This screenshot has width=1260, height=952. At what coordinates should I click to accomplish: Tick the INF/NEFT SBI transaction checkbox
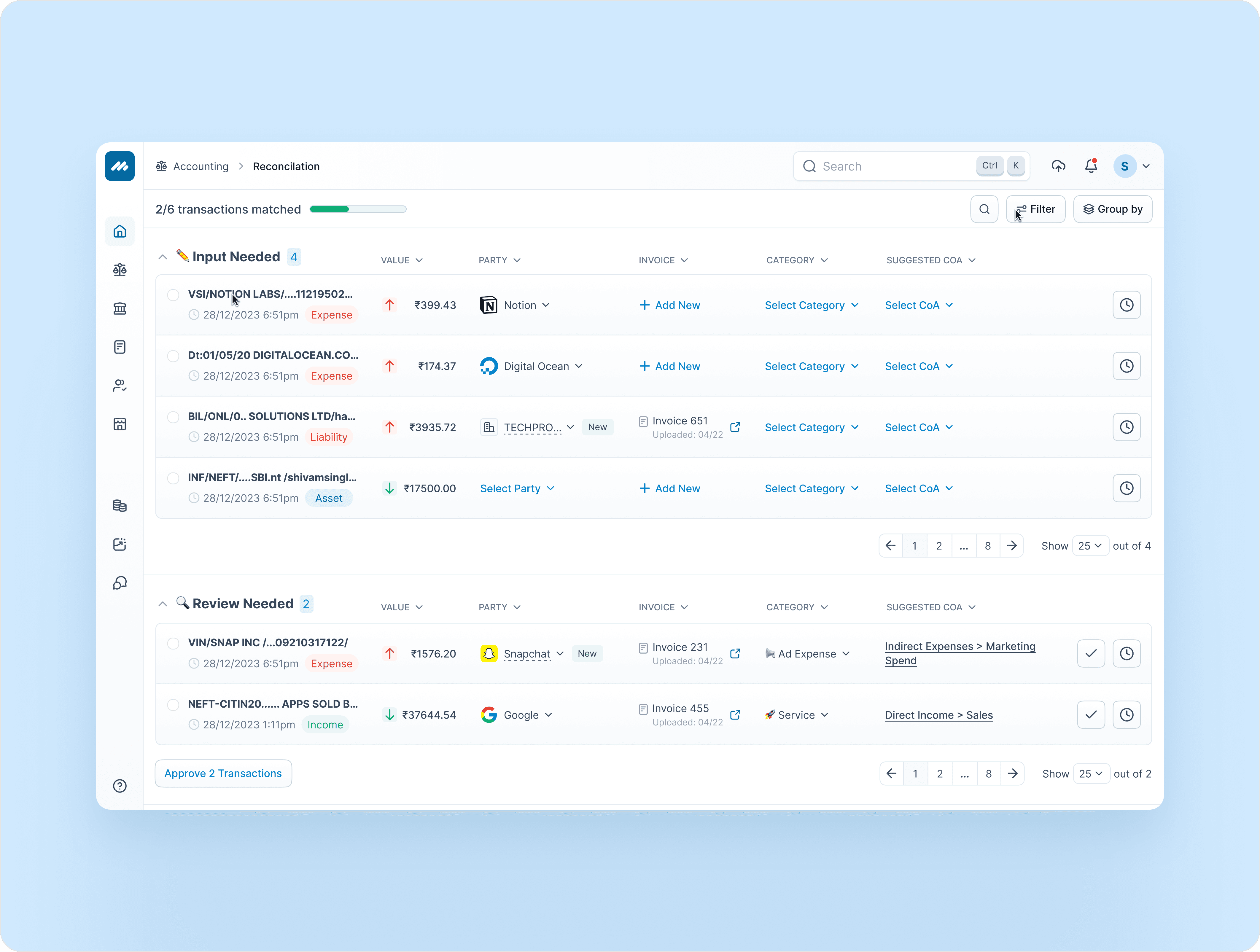(173, 478)
